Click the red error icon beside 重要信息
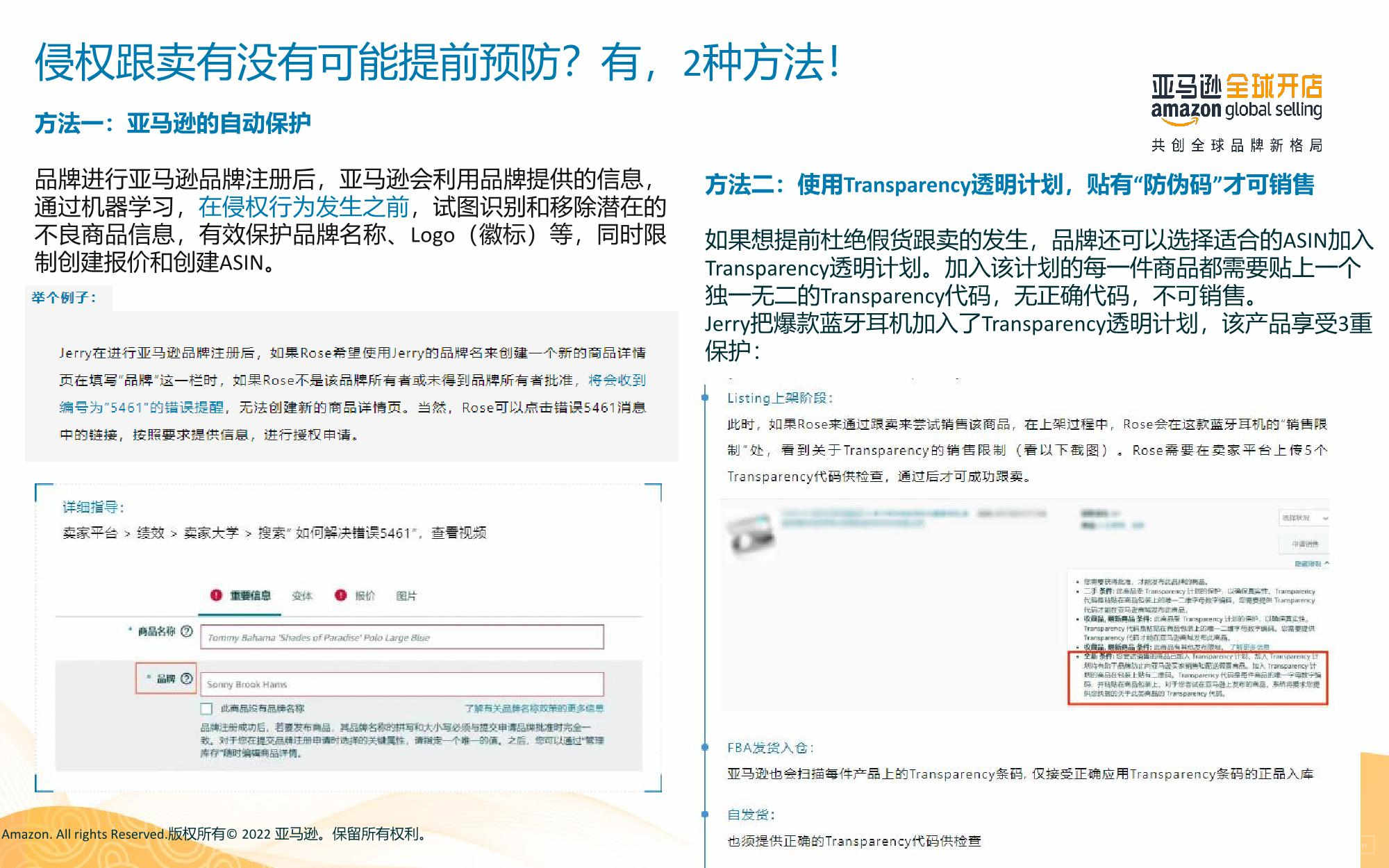This screenshot has height=868, width=1389. [x=216, y=595]
